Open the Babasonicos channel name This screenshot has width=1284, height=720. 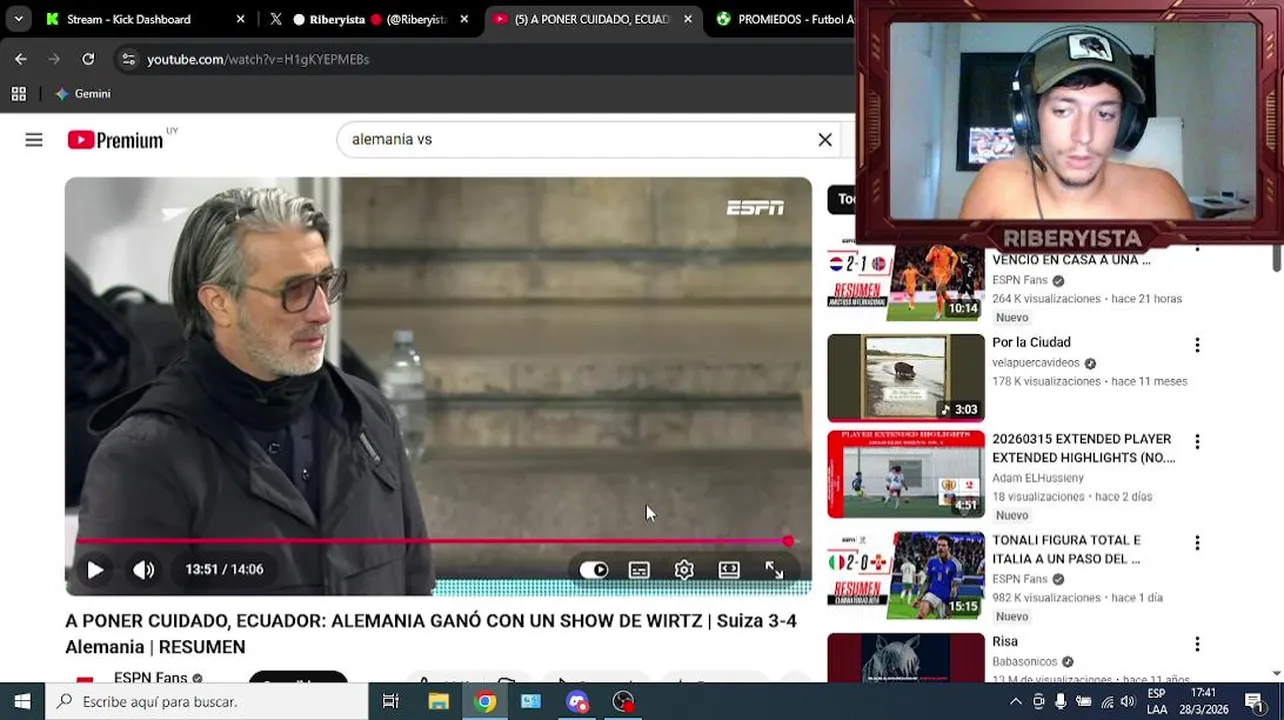[x=1025, y=661]
